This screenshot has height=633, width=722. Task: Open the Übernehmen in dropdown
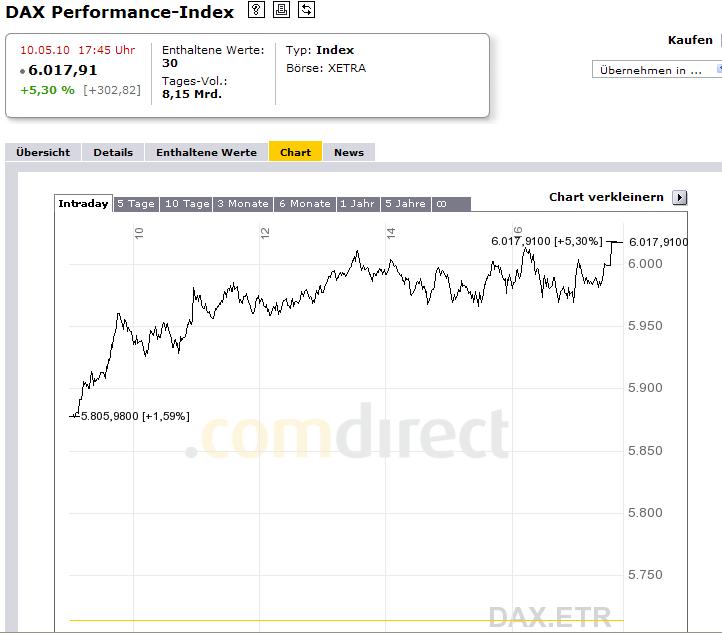656,70
